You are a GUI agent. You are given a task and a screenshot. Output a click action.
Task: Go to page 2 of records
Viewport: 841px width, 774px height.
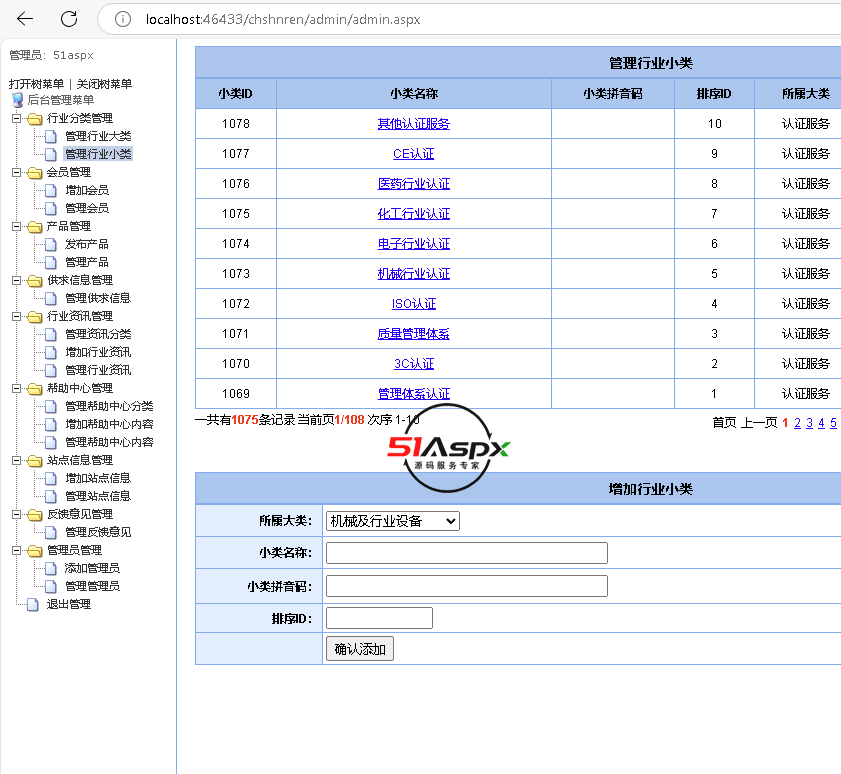click(798, 423)
